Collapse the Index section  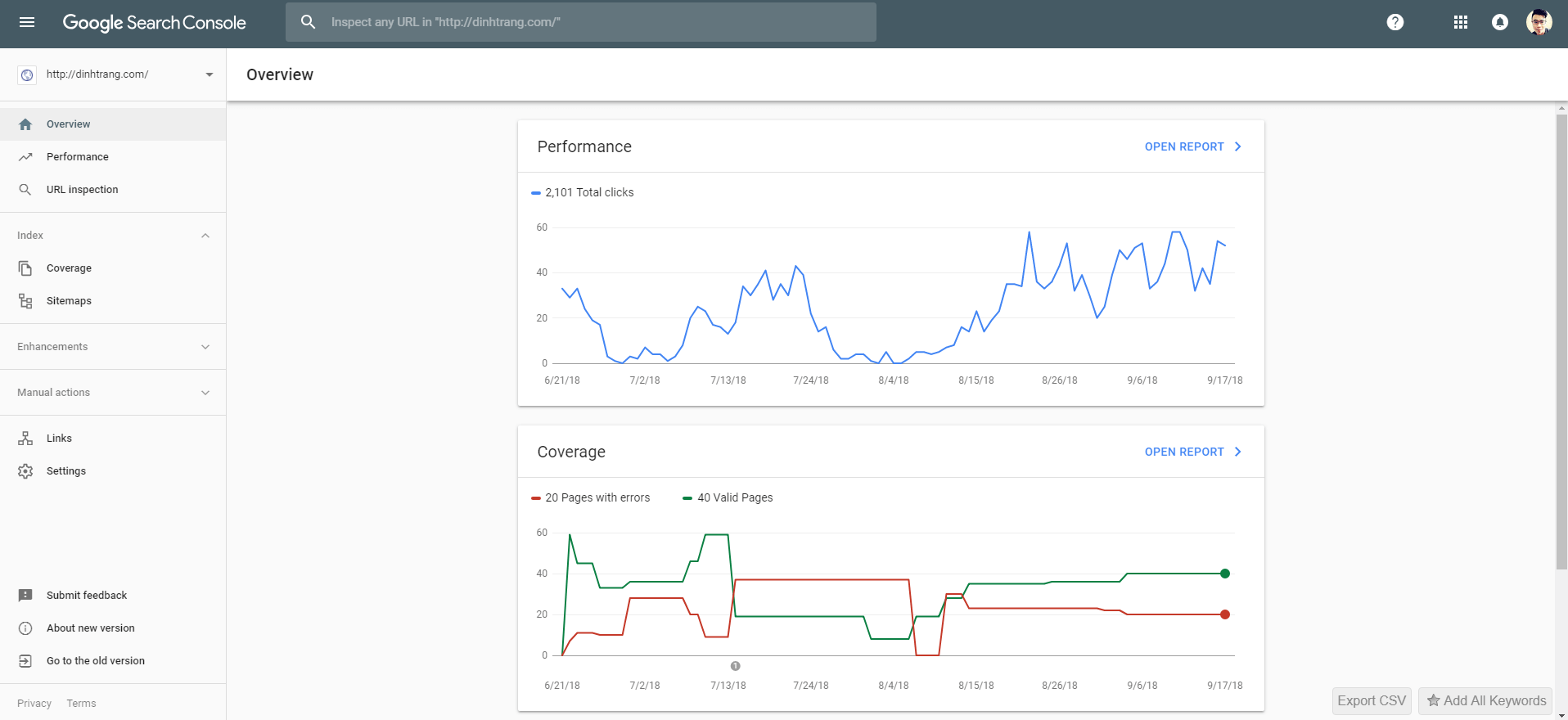[x=205, y=236]
